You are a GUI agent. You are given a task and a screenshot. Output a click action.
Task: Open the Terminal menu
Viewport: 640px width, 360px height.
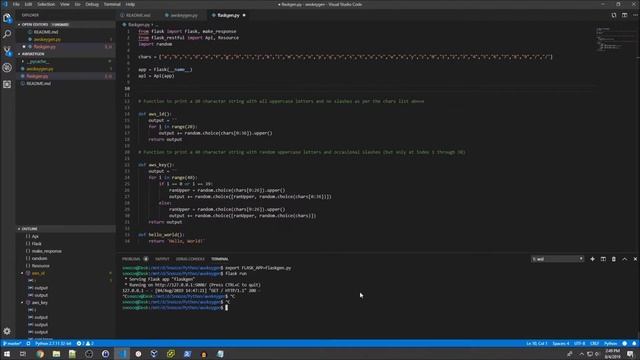(x=112, y=4)
